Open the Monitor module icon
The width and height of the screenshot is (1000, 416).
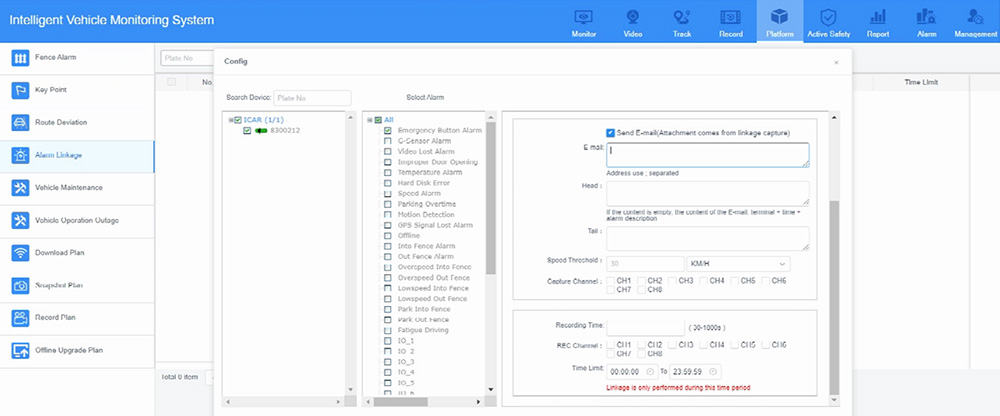(584, 17)
